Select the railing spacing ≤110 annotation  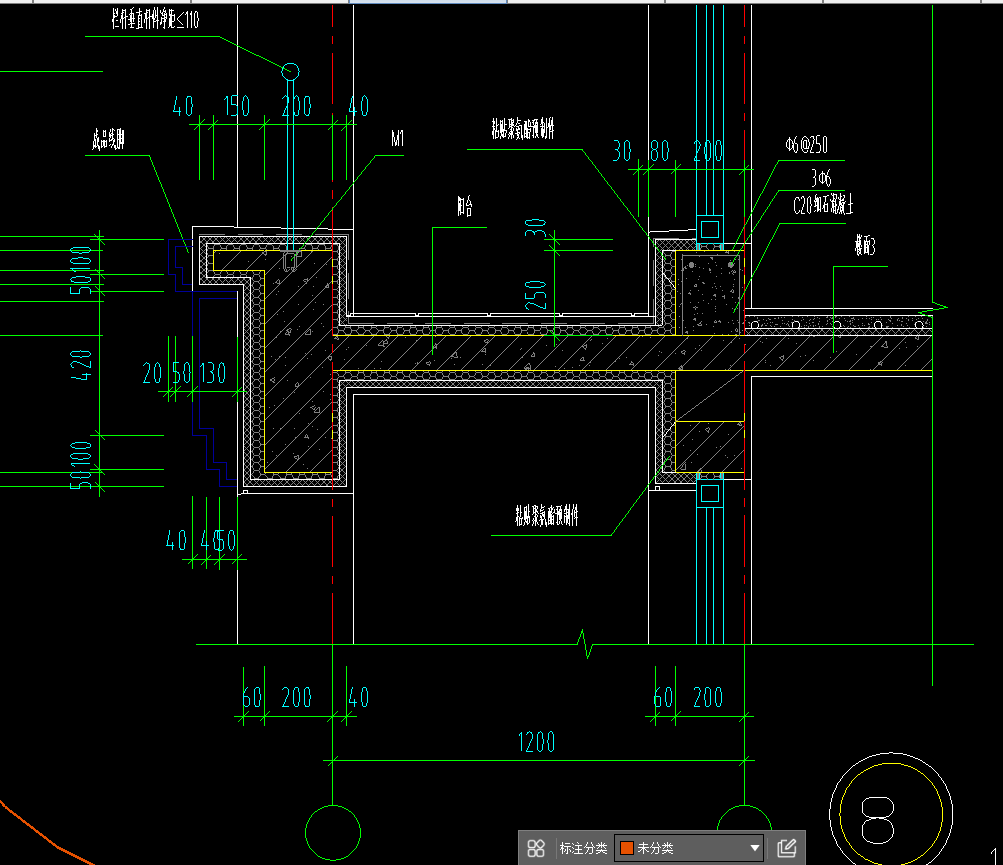(155, 20)
